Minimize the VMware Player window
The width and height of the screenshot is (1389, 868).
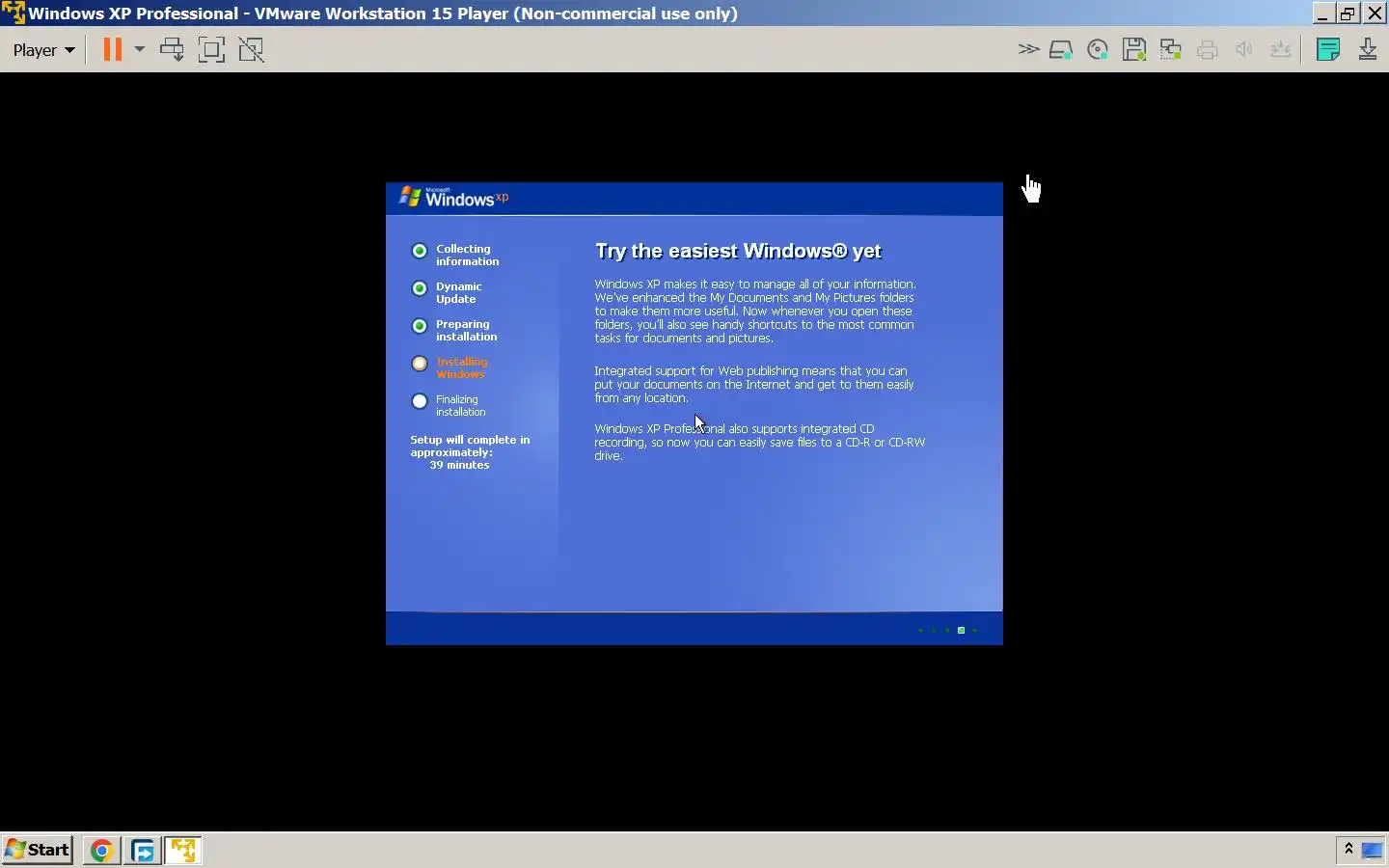[1322, 14]
